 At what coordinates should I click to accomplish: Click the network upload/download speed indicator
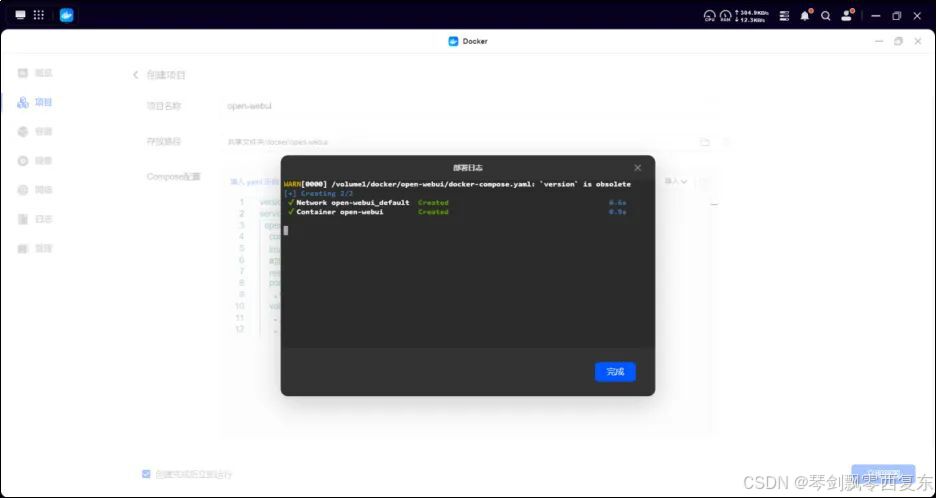pos(752,16)
